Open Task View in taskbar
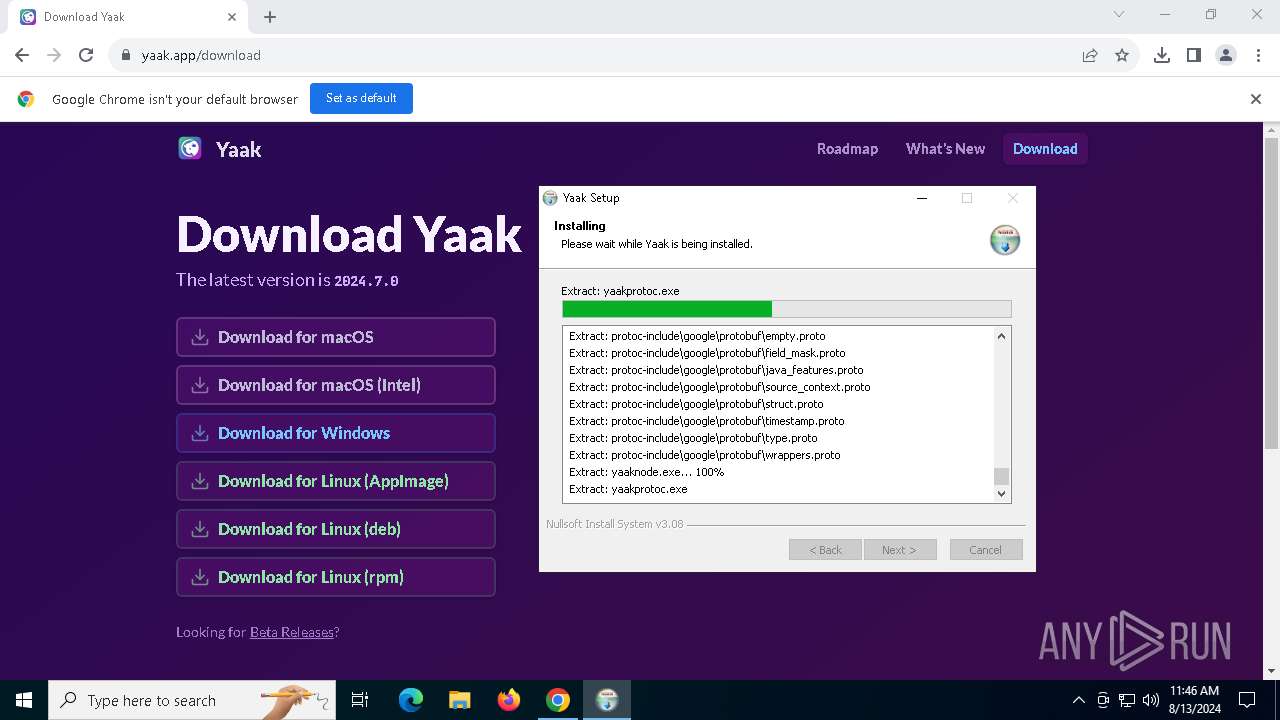Image resolution: width=1280 pixels, height=720 pixels. (x=360, y=700)
